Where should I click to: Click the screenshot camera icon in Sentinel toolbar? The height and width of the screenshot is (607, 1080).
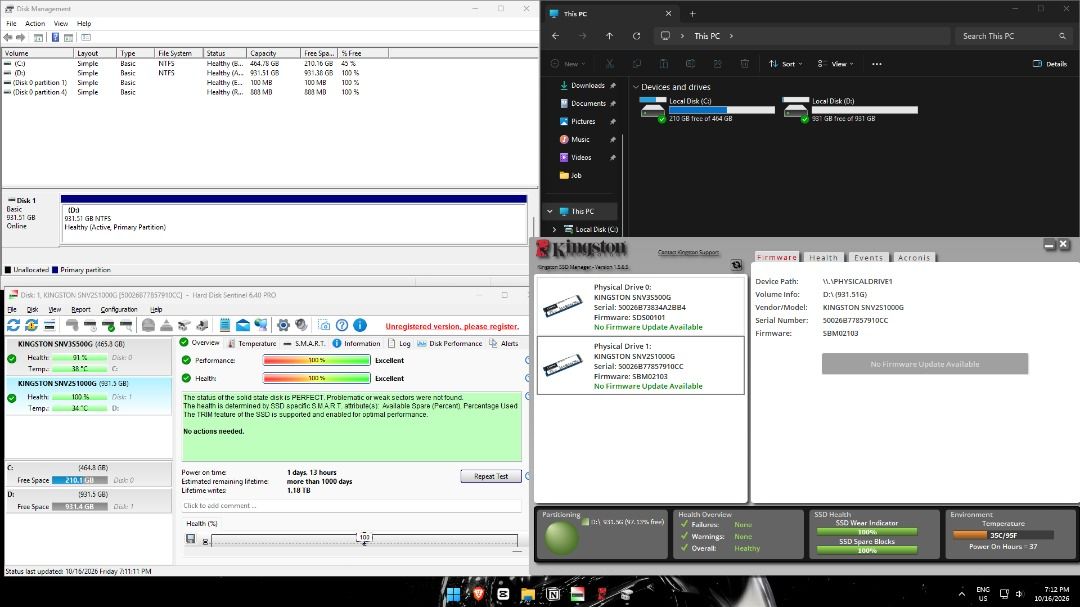(324, 325)
